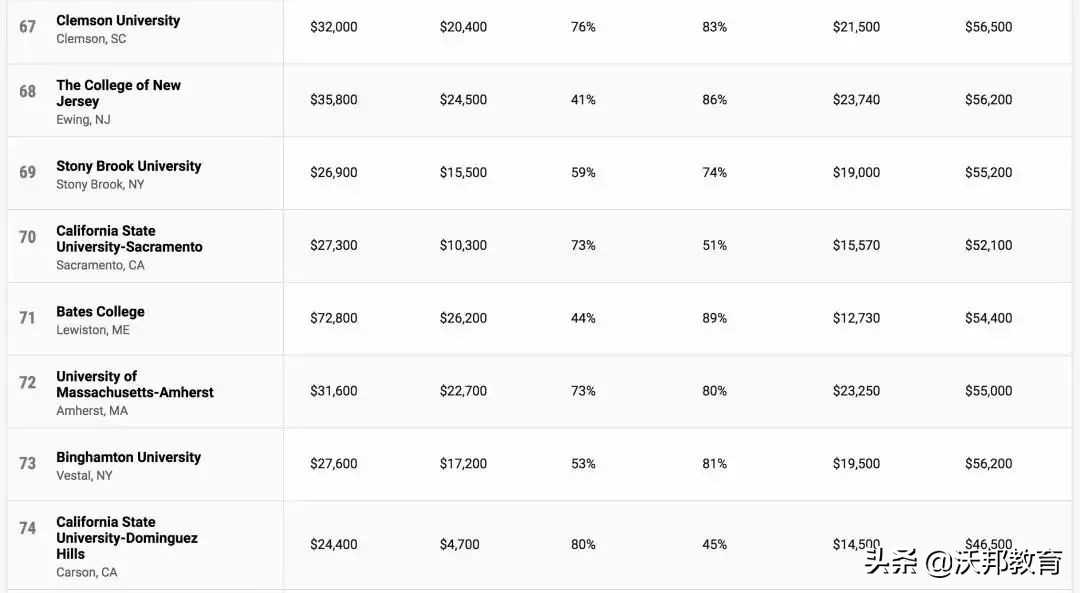Click The College of New Jersey name
Viewport: 1080px width, 593px height.
pyautogui.click(x=118, y=93)
